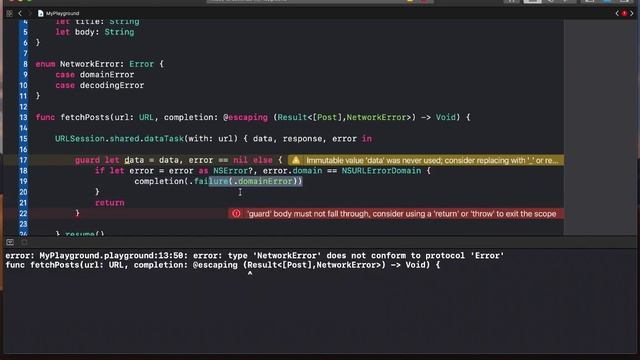Click line number 17 in gutter
The width and height of the screenshot is (640, 360).
(24, 160)
